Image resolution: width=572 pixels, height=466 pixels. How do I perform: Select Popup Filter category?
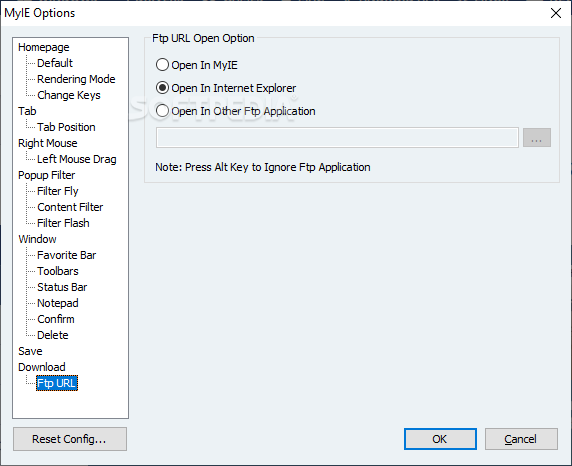(47, 175)
